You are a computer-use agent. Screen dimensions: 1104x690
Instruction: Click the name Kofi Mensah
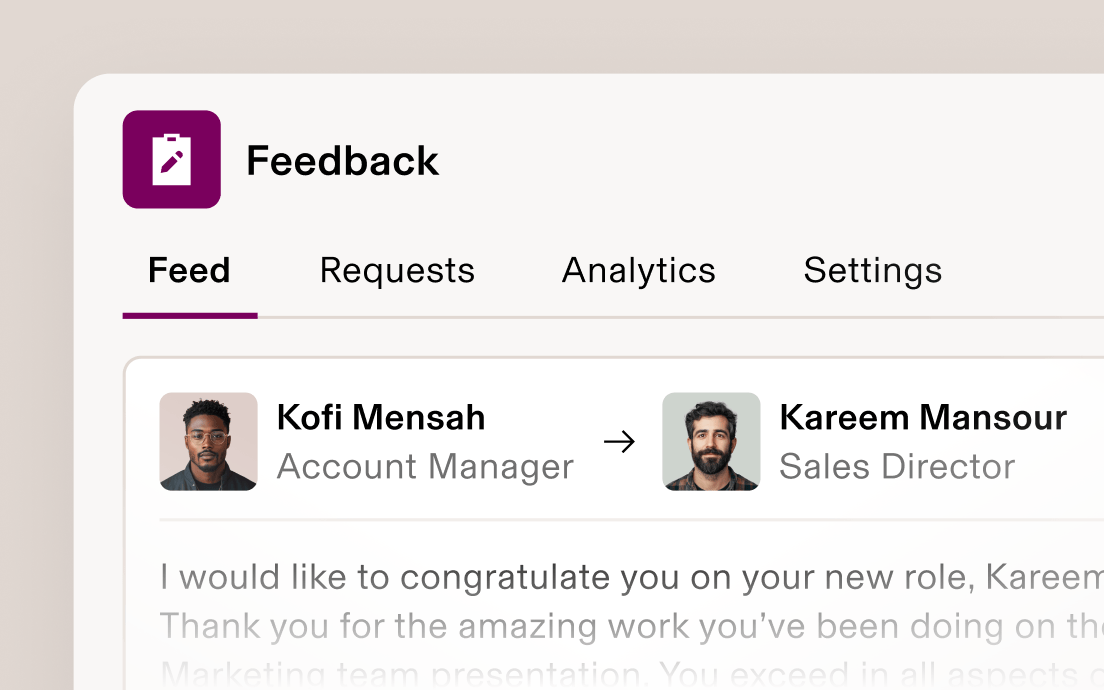coord(380,417)
